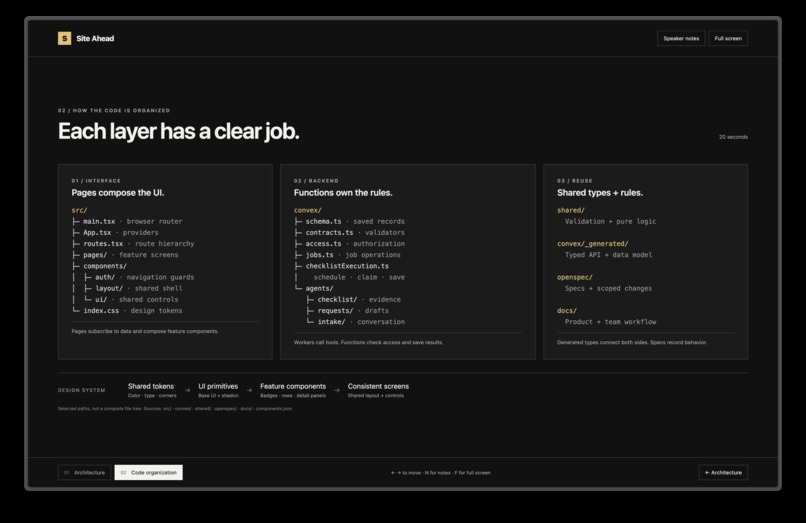Screen dimensions: 806x523
Task: Click the '20 seconds' timer label
Action: tap(733, 137)
